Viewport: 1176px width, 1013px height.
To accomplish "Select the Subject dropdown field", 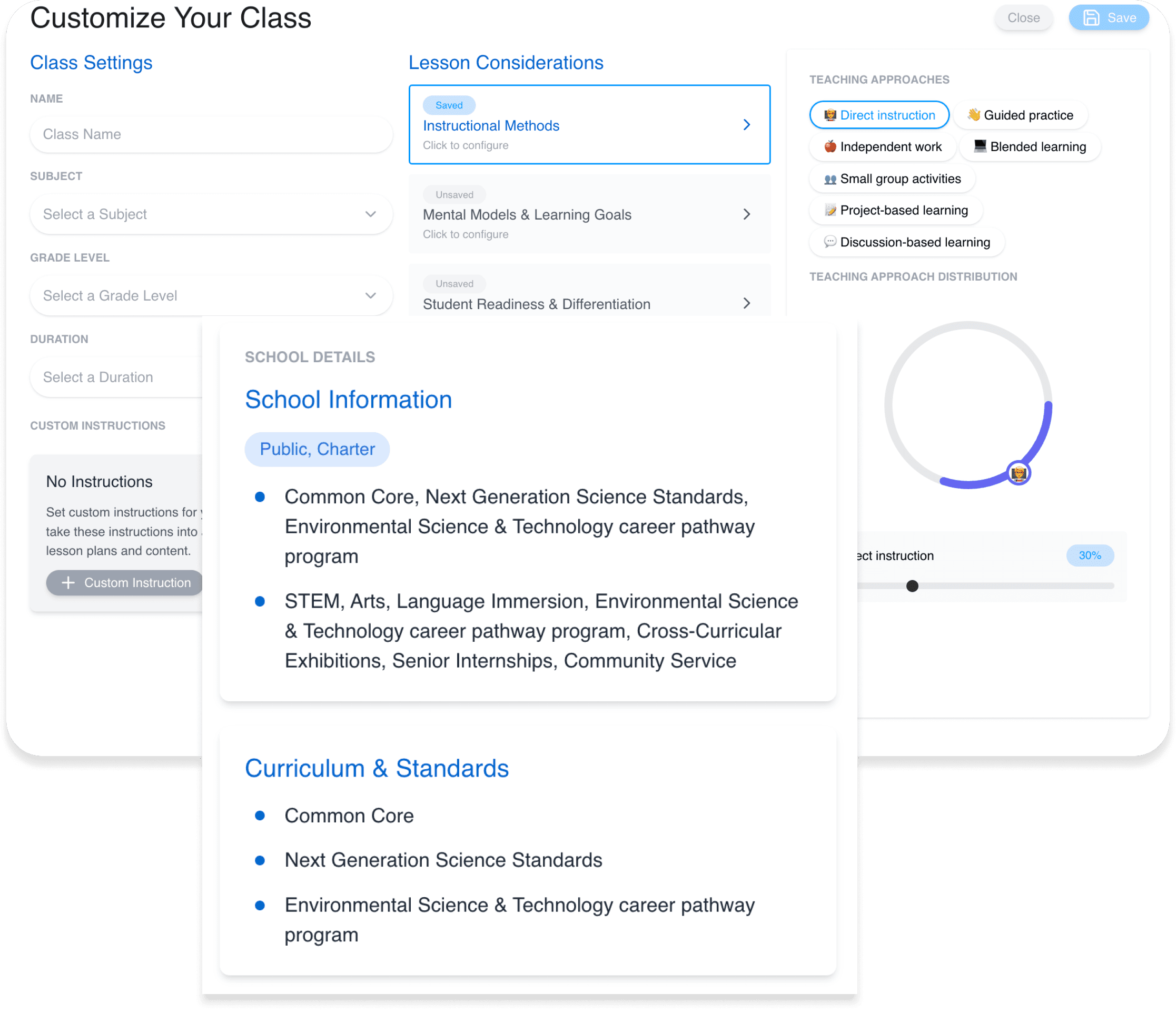I will coord(210,214).
